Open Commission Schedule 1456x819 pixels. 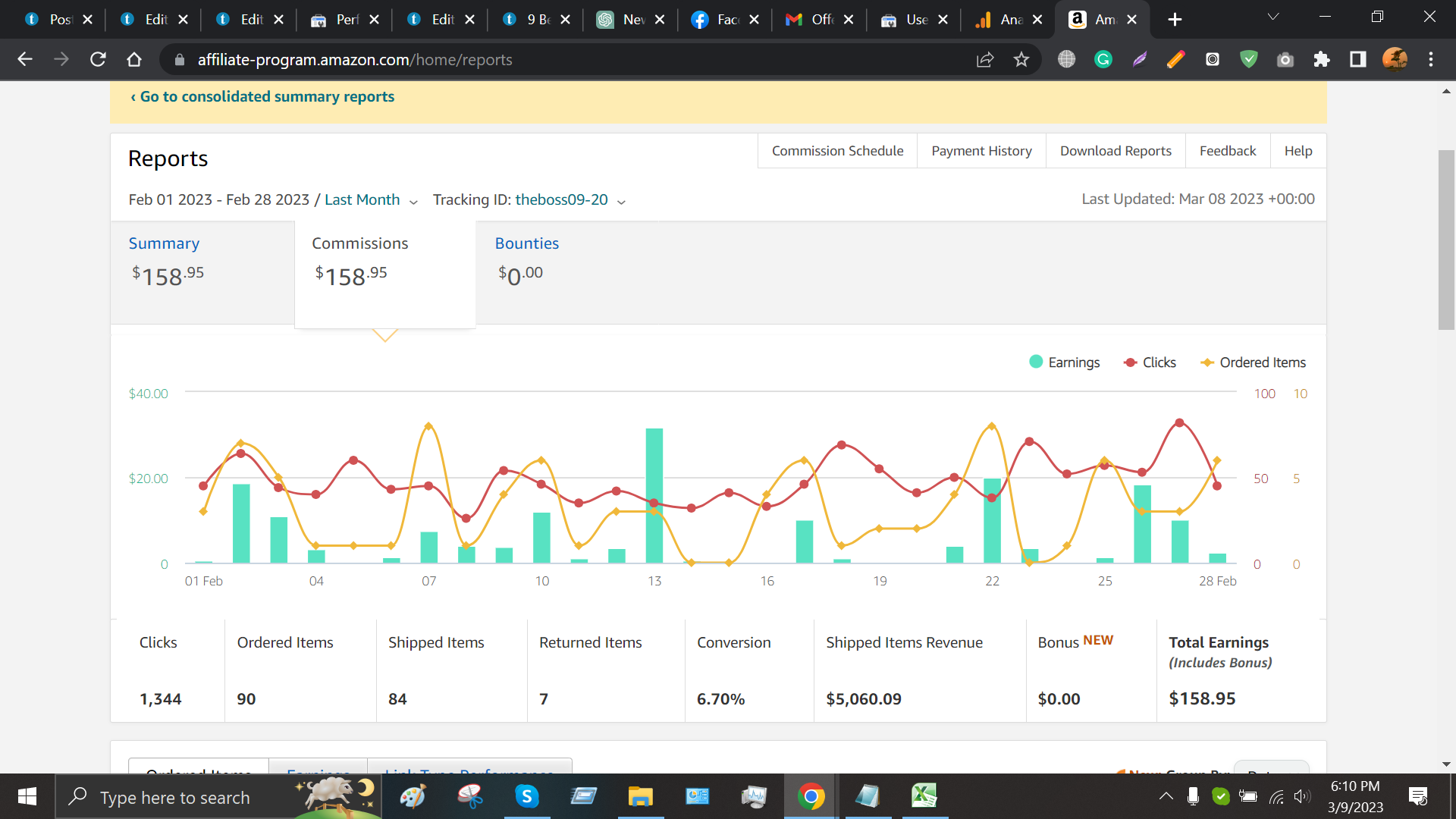pyautogui.click(x=837, y=151)
